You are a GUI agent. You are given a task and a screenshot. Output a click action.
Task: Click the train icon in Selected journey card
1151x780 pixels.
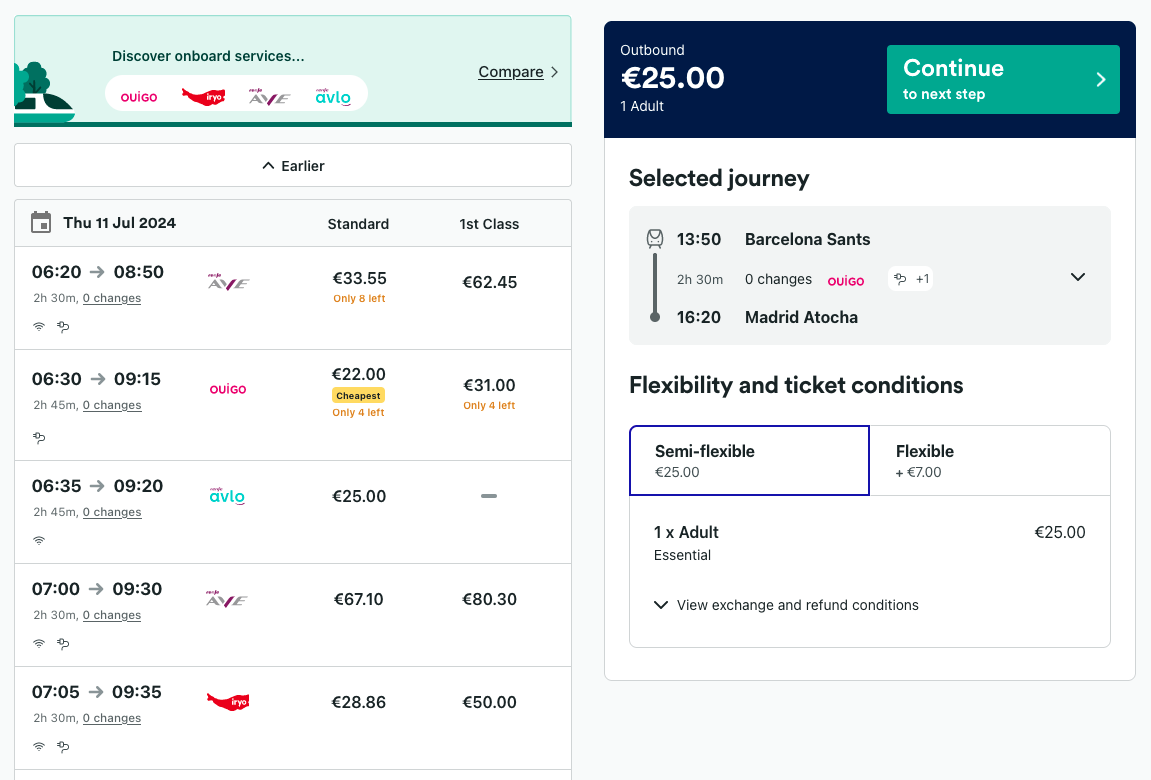[655, 239]
